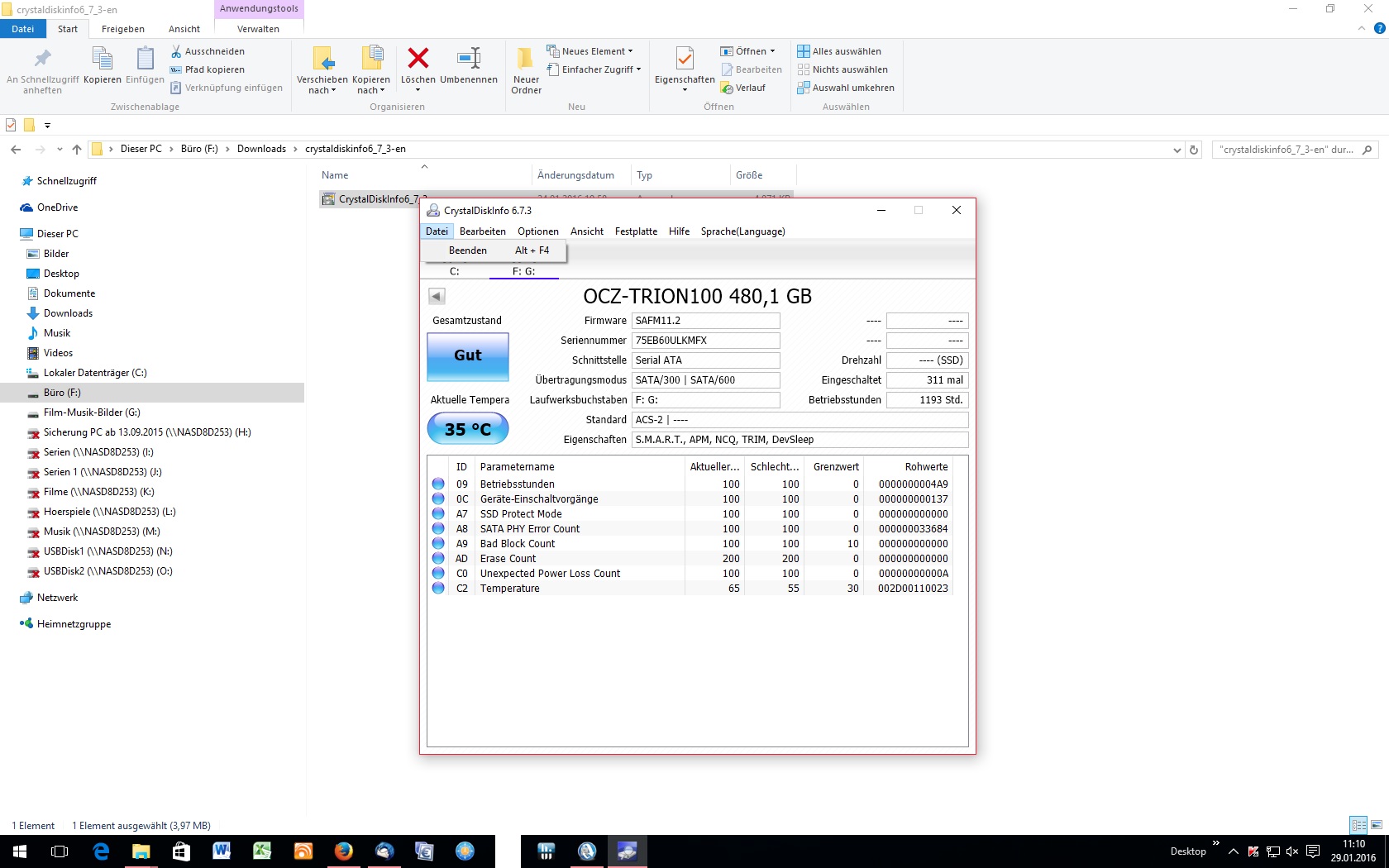Click the Umbenennen rename icon
This screenshot has width=1389, height=868.
tap(469, 59)
